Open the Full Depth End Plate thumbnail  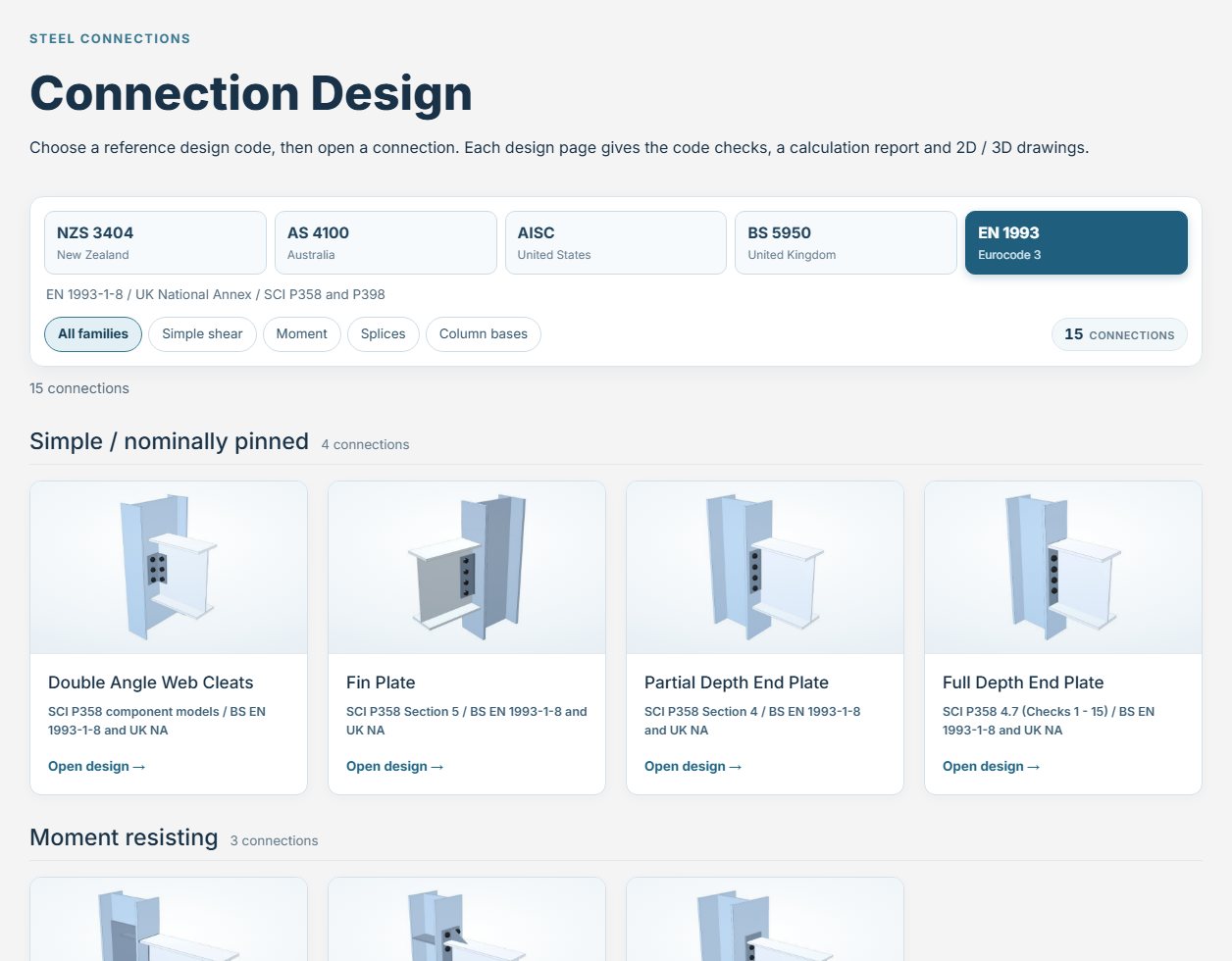1063,568
